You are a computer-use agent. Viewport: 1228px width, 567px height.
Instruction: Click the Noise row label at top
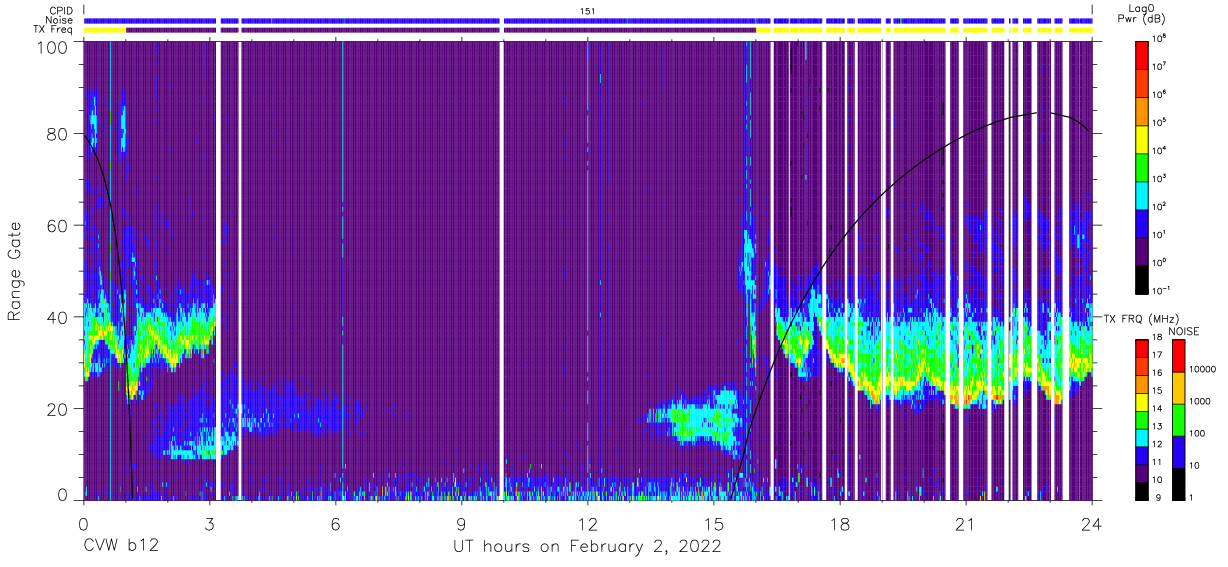pos(61,20)
